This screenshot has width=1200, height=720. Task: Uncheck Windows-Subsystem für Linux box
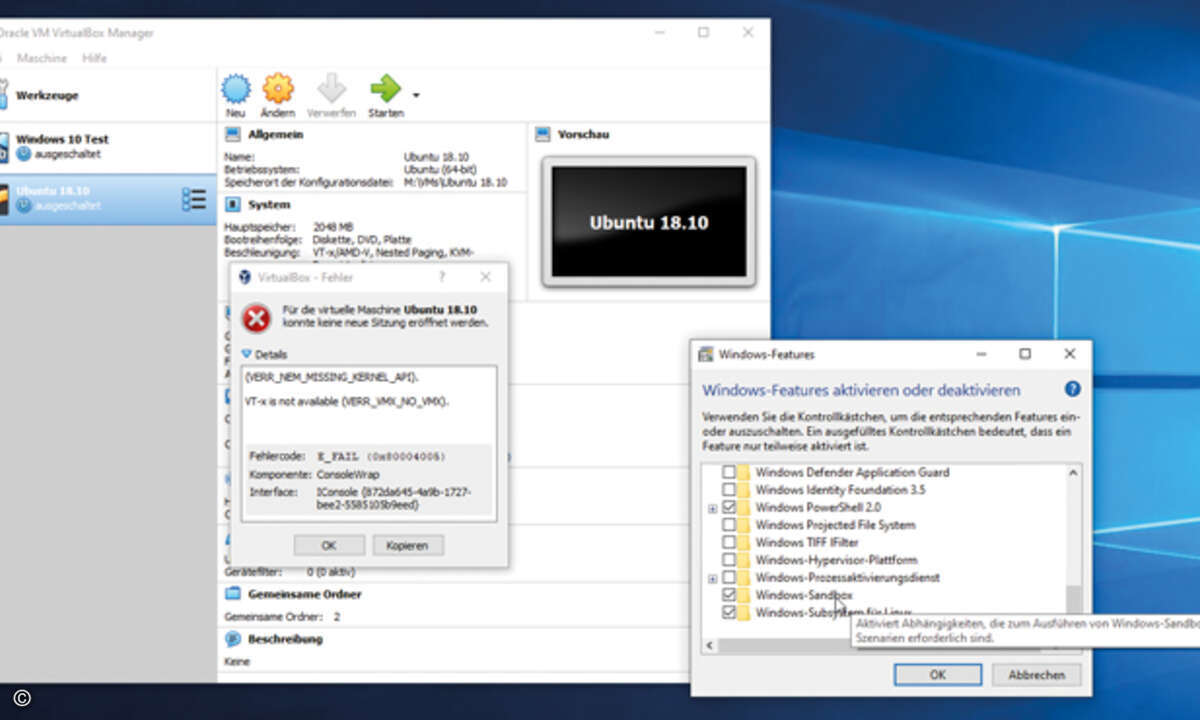(x=728, y=612)
